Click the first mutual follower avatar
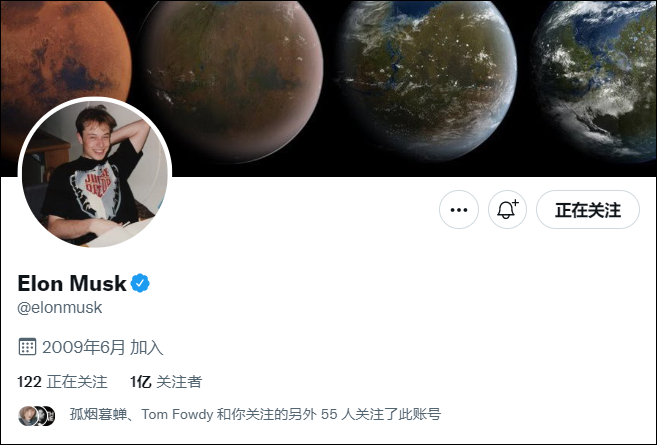This screenshot has width=657, height=445. click(27, 415)
